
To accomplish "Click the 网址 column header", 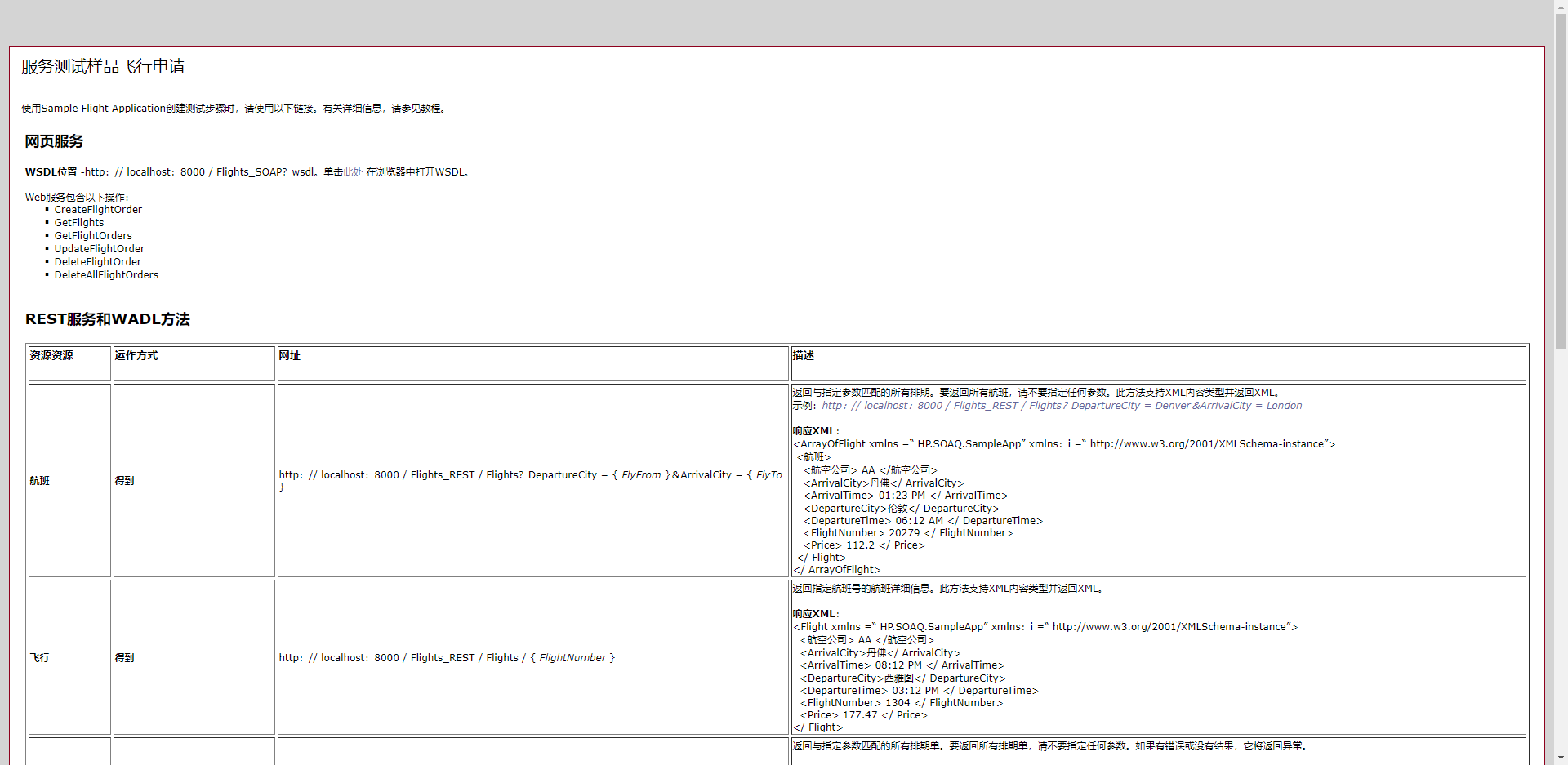I will pos(290,355).
